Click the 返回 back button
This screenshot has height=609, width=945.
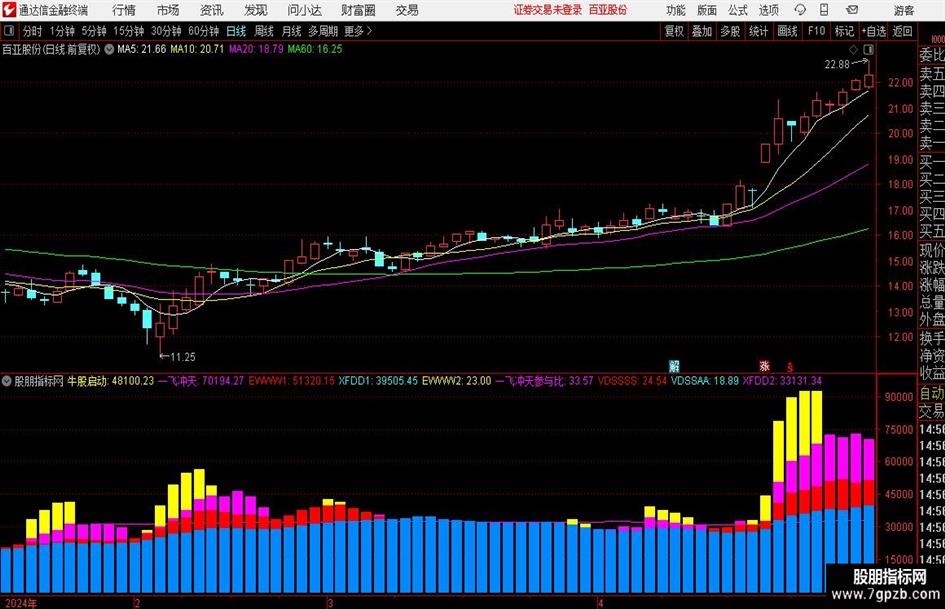pyautogui.click(x=902, y=31)
